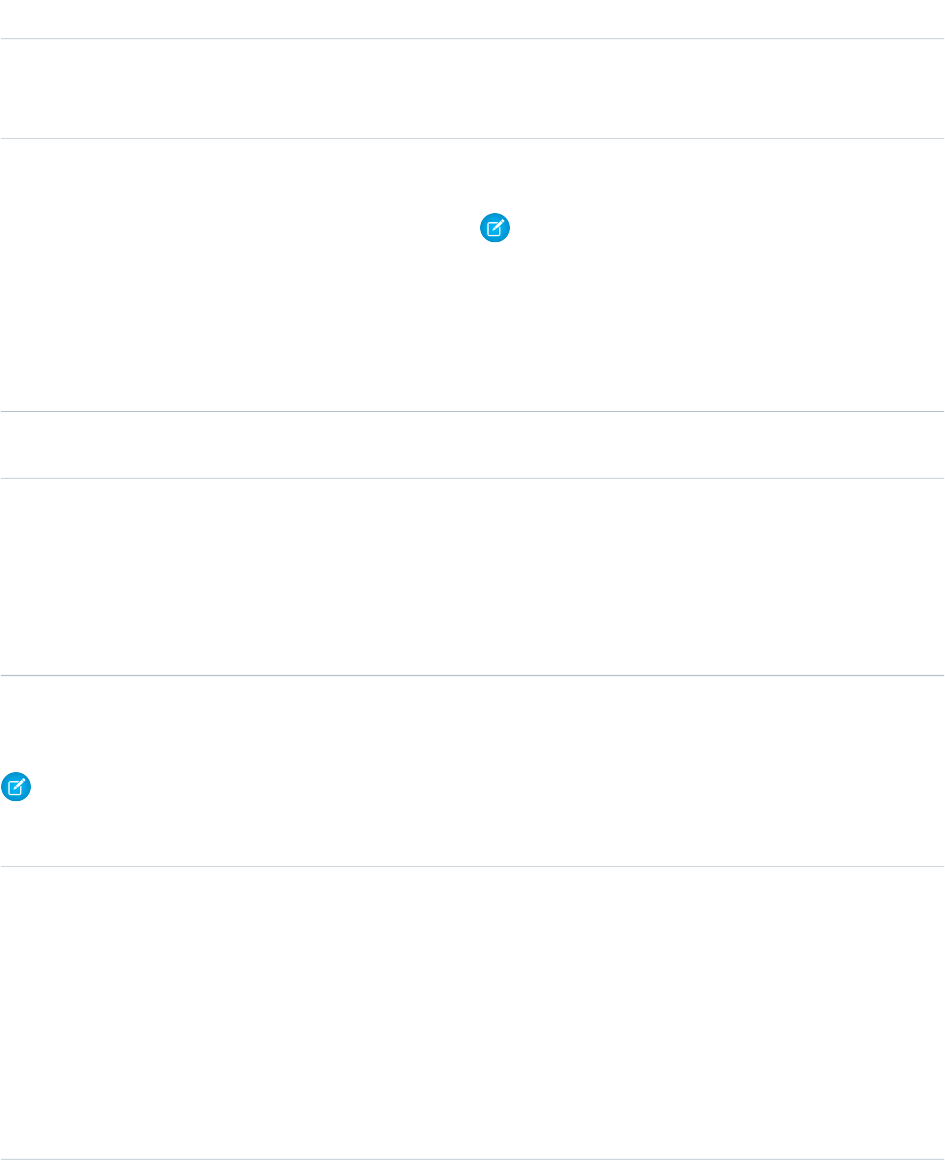Select the white pencil glyph inside the left-edge blue circle
This screenshot has height=1160, width=945.
pyautogui.click(x=16, y=787)
